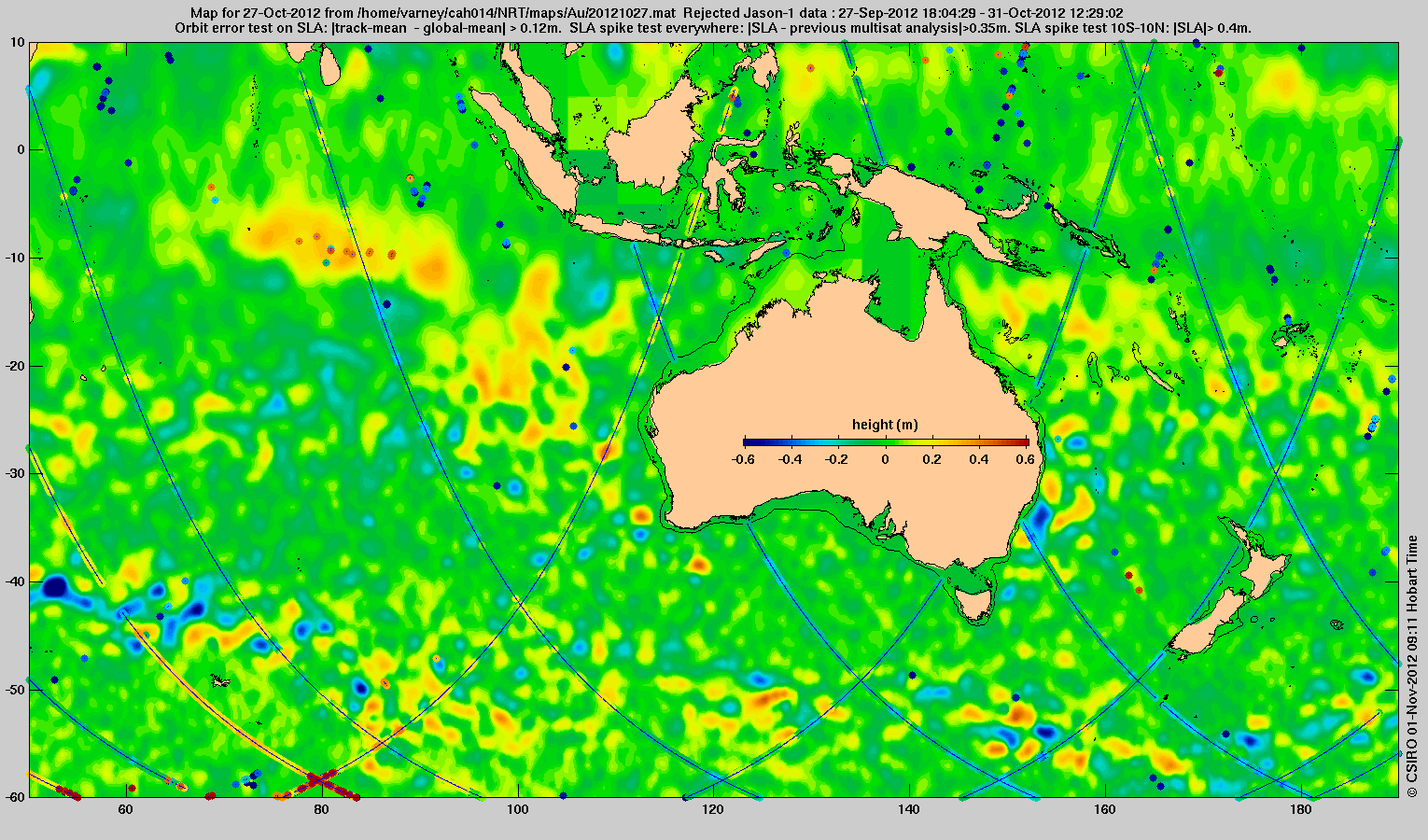Click latitude axis label '-30'
The width and height of the screenshot is (1428, 840).
click(15, 473)
